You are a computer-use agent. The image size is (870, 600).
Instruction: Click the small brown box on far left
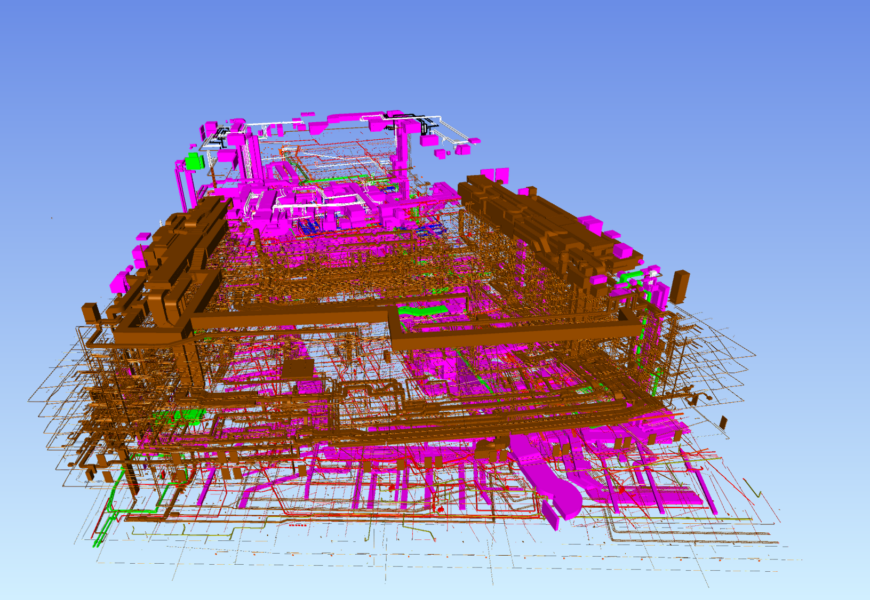pyautogui.click(x=91, y=313)
